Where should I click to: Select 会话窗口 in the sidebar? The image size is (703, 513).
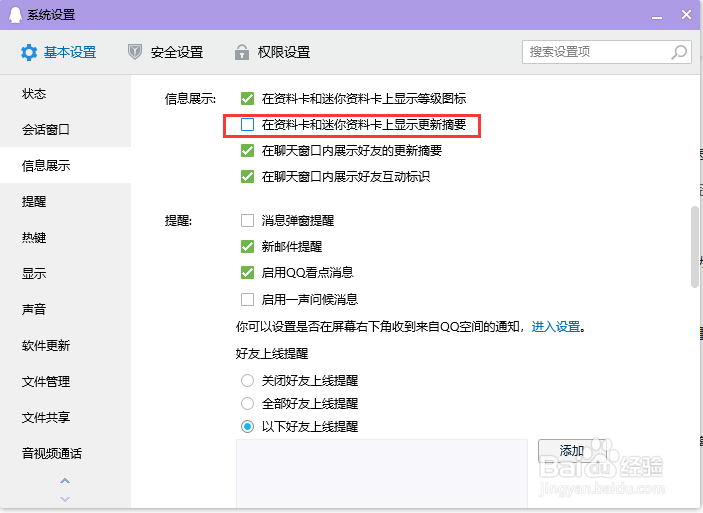click(x=65, y=130)
